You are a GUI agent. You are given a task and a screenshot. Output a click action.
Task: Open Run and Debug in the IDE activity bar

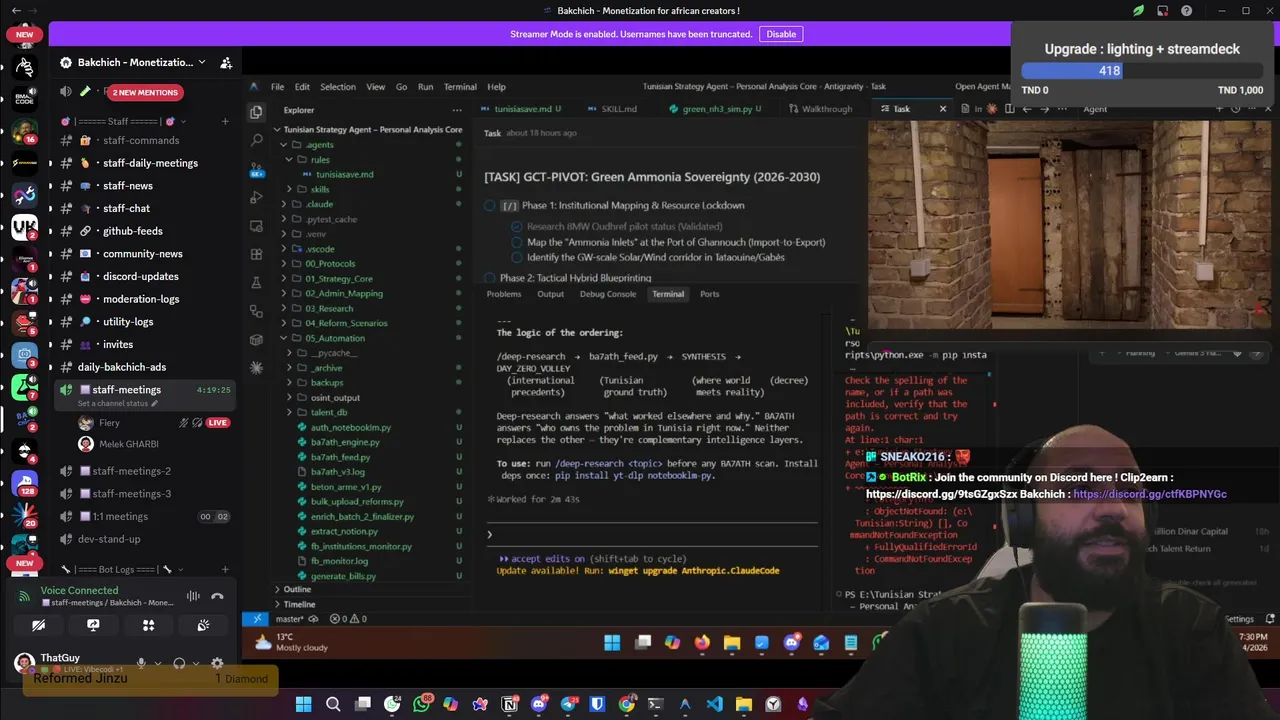point(256,197)
